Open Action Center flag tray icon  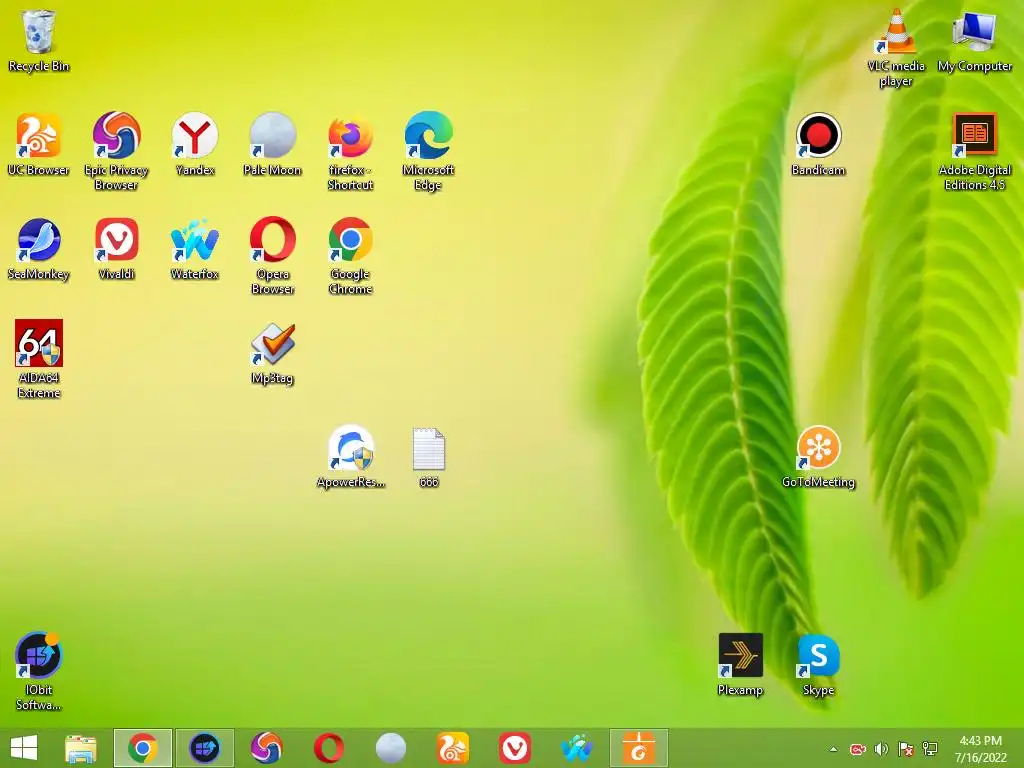tap(906, 749)
